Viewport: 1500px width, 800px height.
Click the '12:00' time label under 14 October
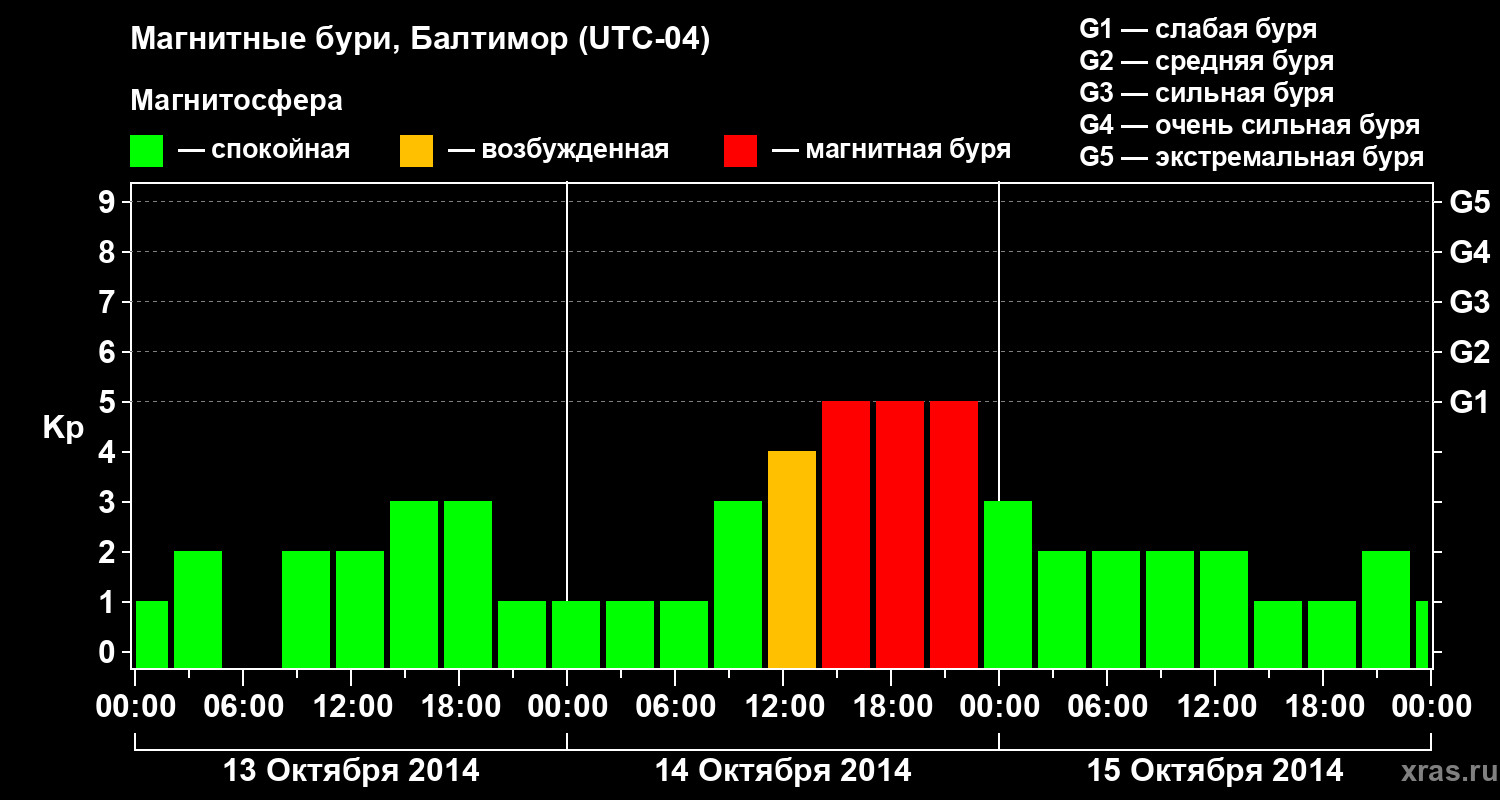(783, 706)
